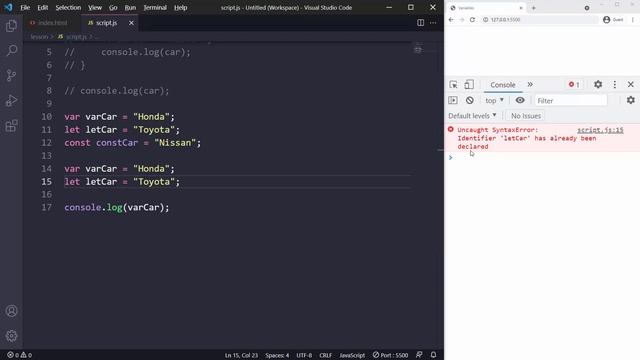
Task: Activate DevTools inspect element picker
Action: point(453,84)
